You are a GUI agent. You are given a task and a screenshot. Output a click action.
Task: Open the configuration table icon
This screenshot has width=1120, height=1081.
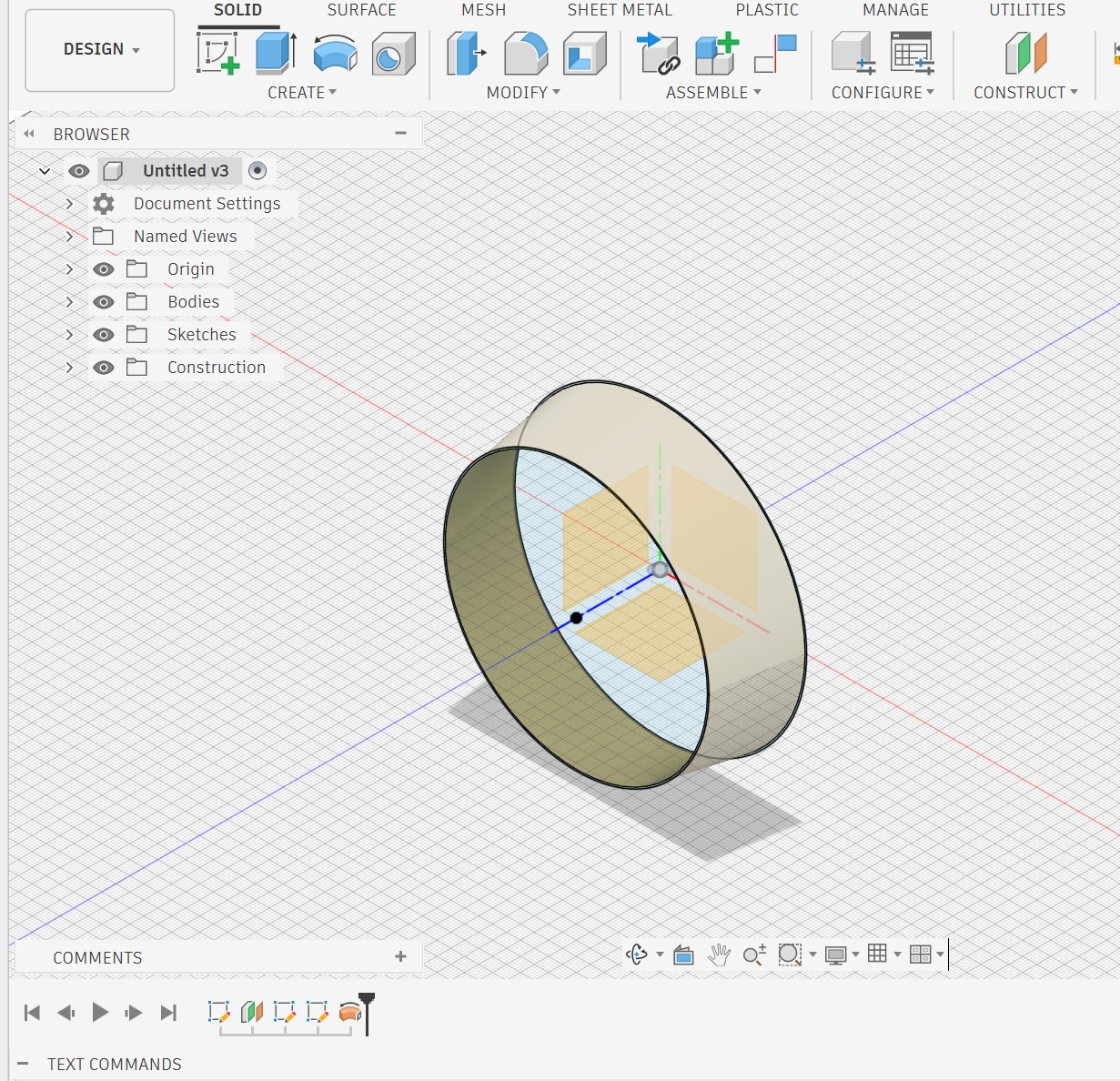pyautogui.click(x=912, y=53)
